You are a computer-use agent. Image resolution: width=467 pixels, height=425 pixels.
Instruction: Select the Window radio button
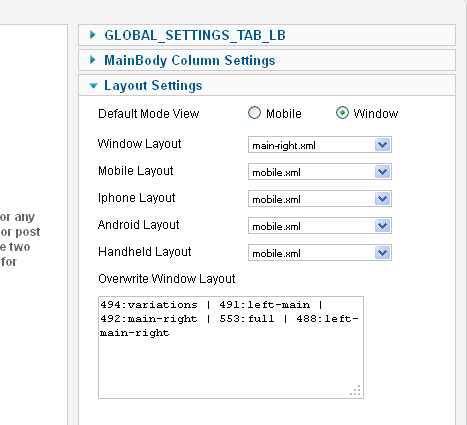pyautogui.click(x=342, y=113)
